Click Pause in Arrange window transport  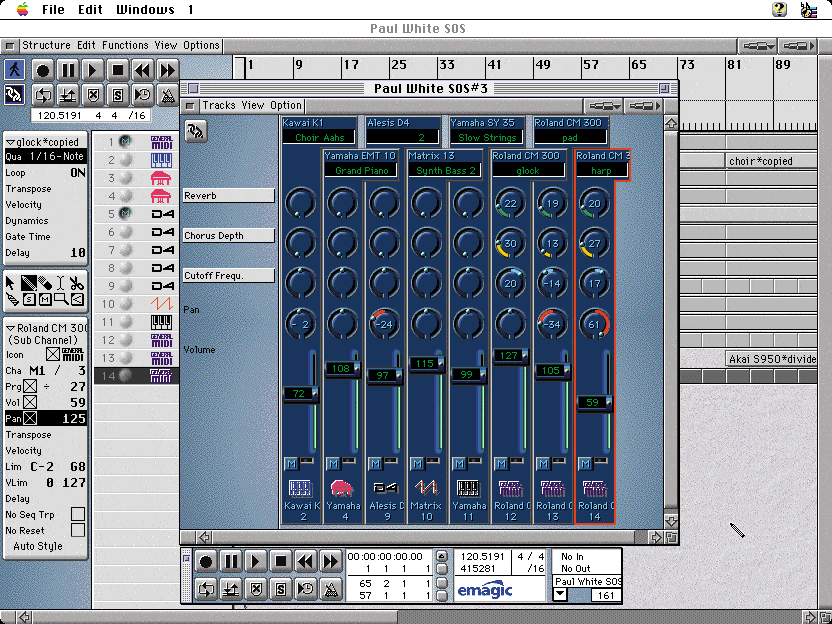point(68,70)
